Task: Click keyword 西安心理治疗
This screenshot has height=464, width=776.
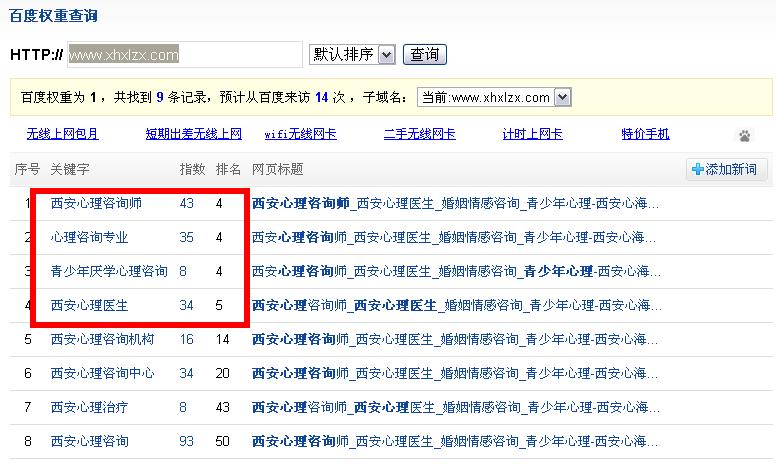Action: click(89, 407)
